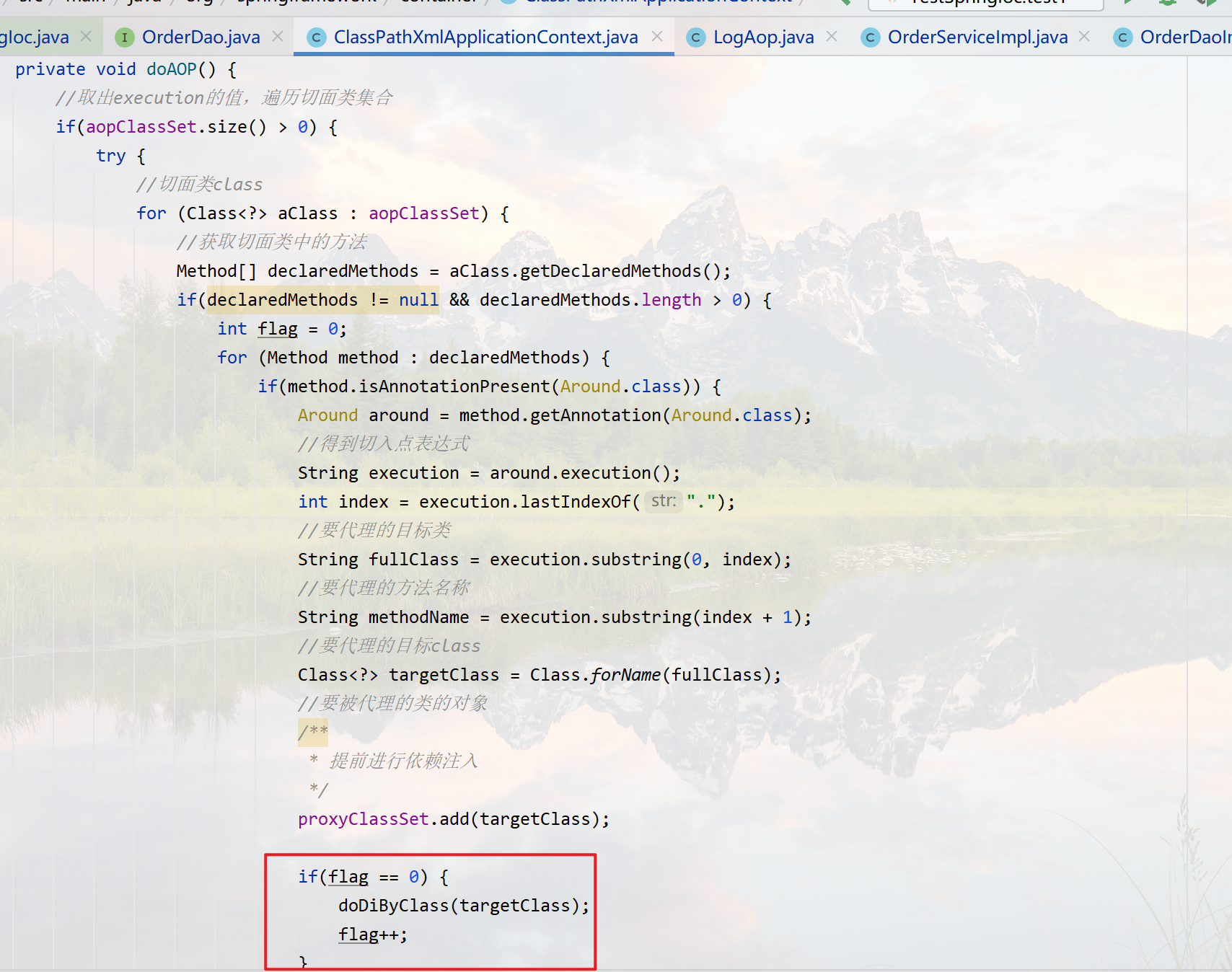Switch to the OrderDao.java tab
The image size is (1232, 972).
tap(201, 37)
